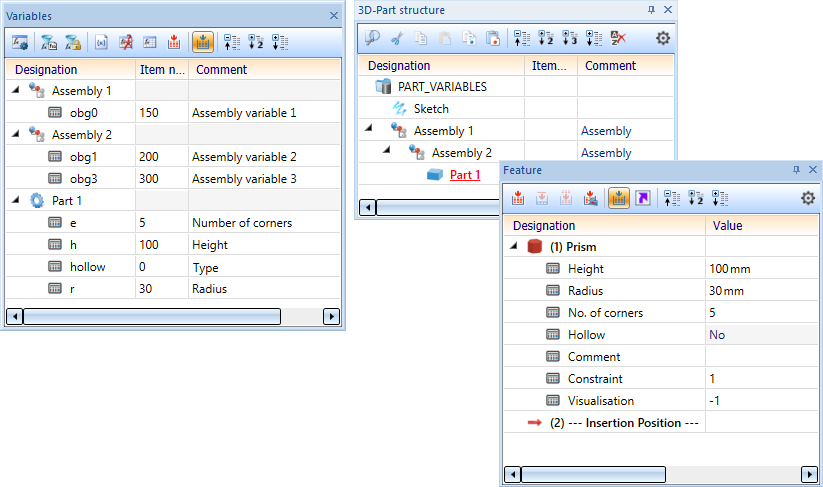This screenshot has height=487, width=823.
Task: Collapse Assembly 2 in 3D-Part structure tree
Action: click(x=387, y=150)
